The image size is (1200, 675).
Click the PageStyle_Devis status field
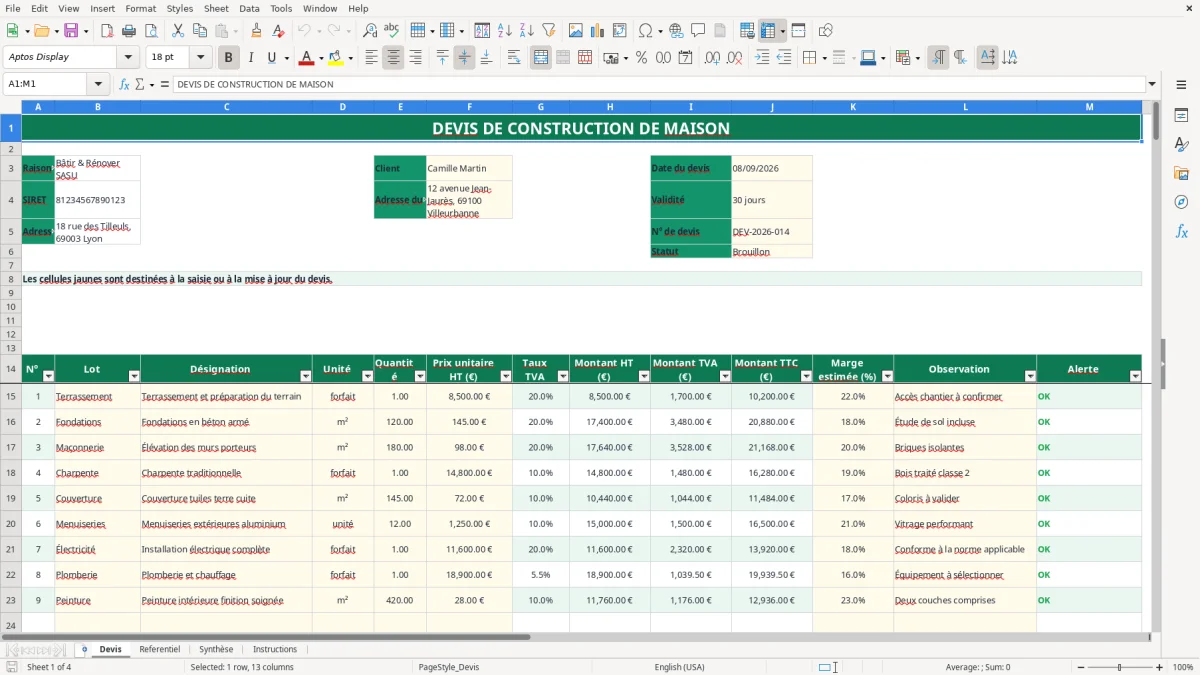point(448,667)
